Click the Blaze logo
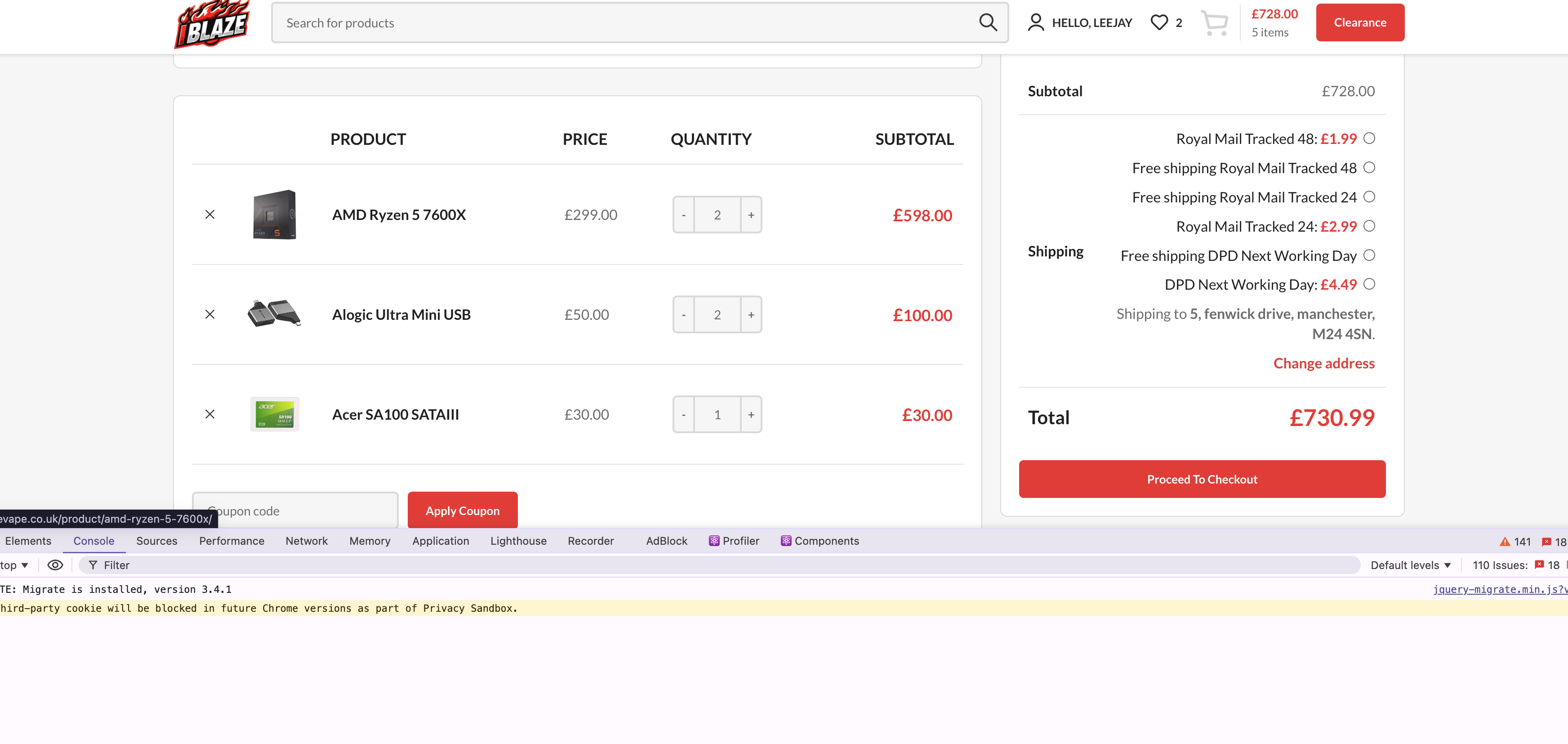 click(x=213, y=24)
